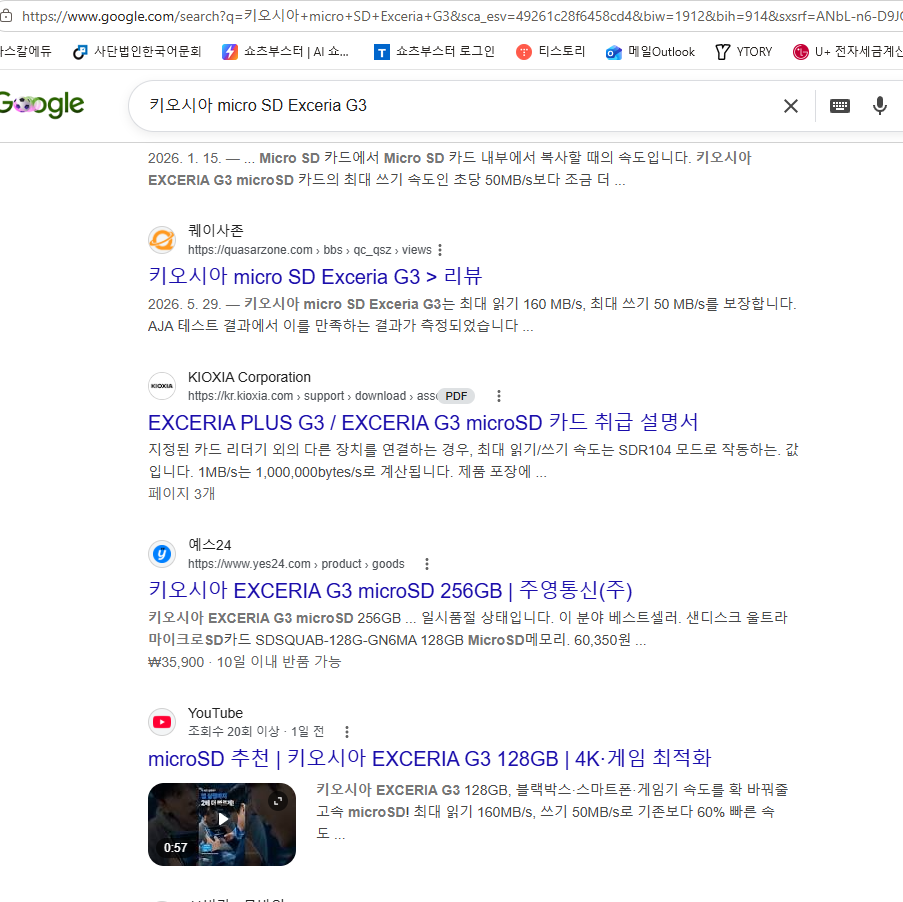
Task: Play the YouTube video thumbnail
Action: point(222,824)
